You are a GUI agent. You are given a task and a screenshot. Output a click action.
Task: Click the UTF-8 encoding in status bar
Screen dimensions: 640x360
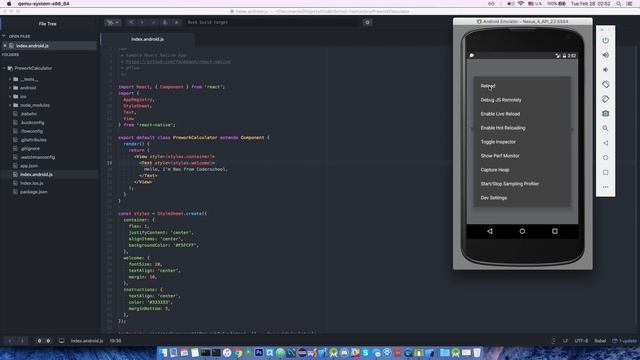(x=581, y=341)
